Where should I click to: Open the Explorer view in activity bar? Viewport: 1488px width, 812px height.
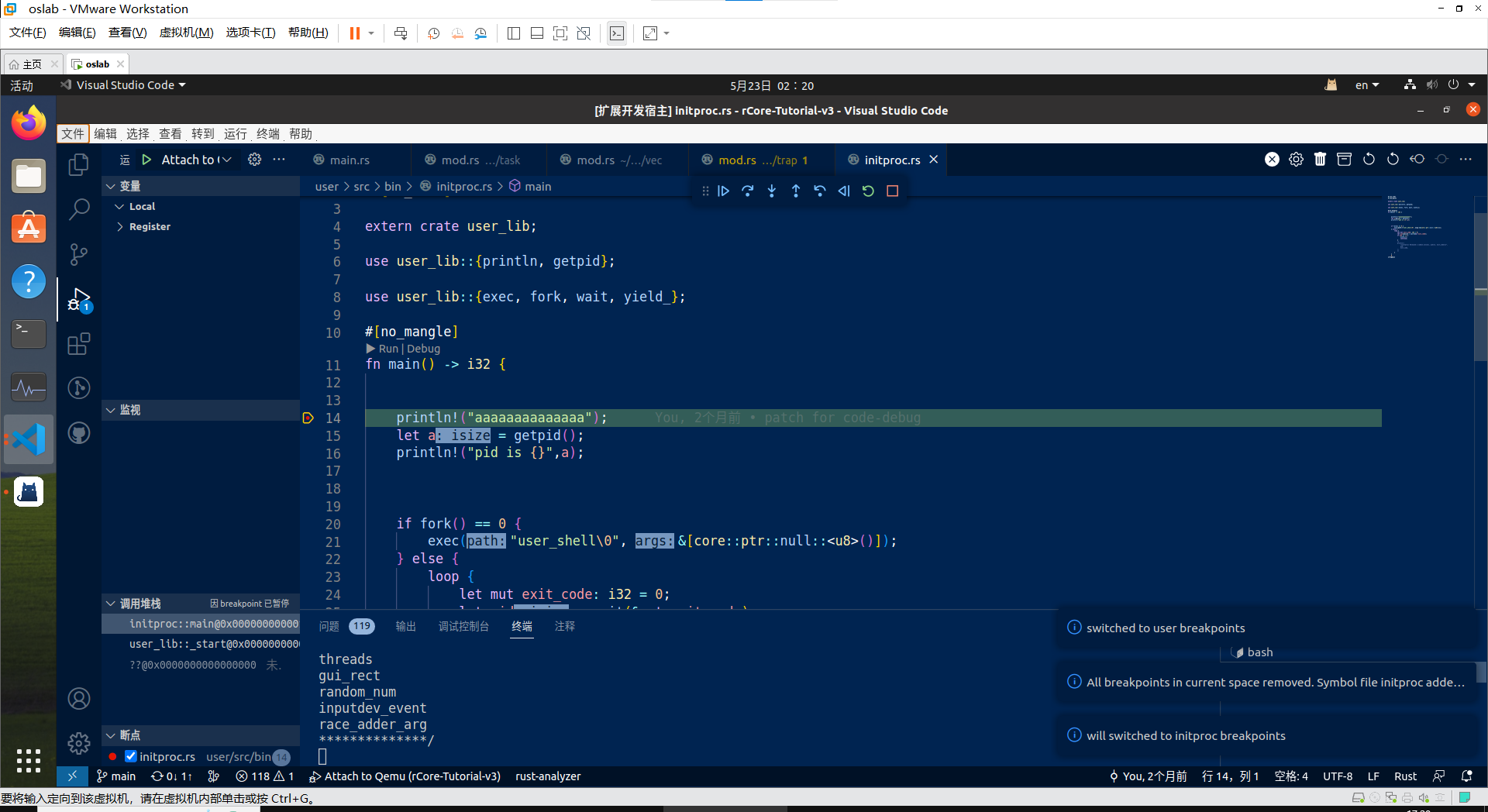tap(78, 165)
